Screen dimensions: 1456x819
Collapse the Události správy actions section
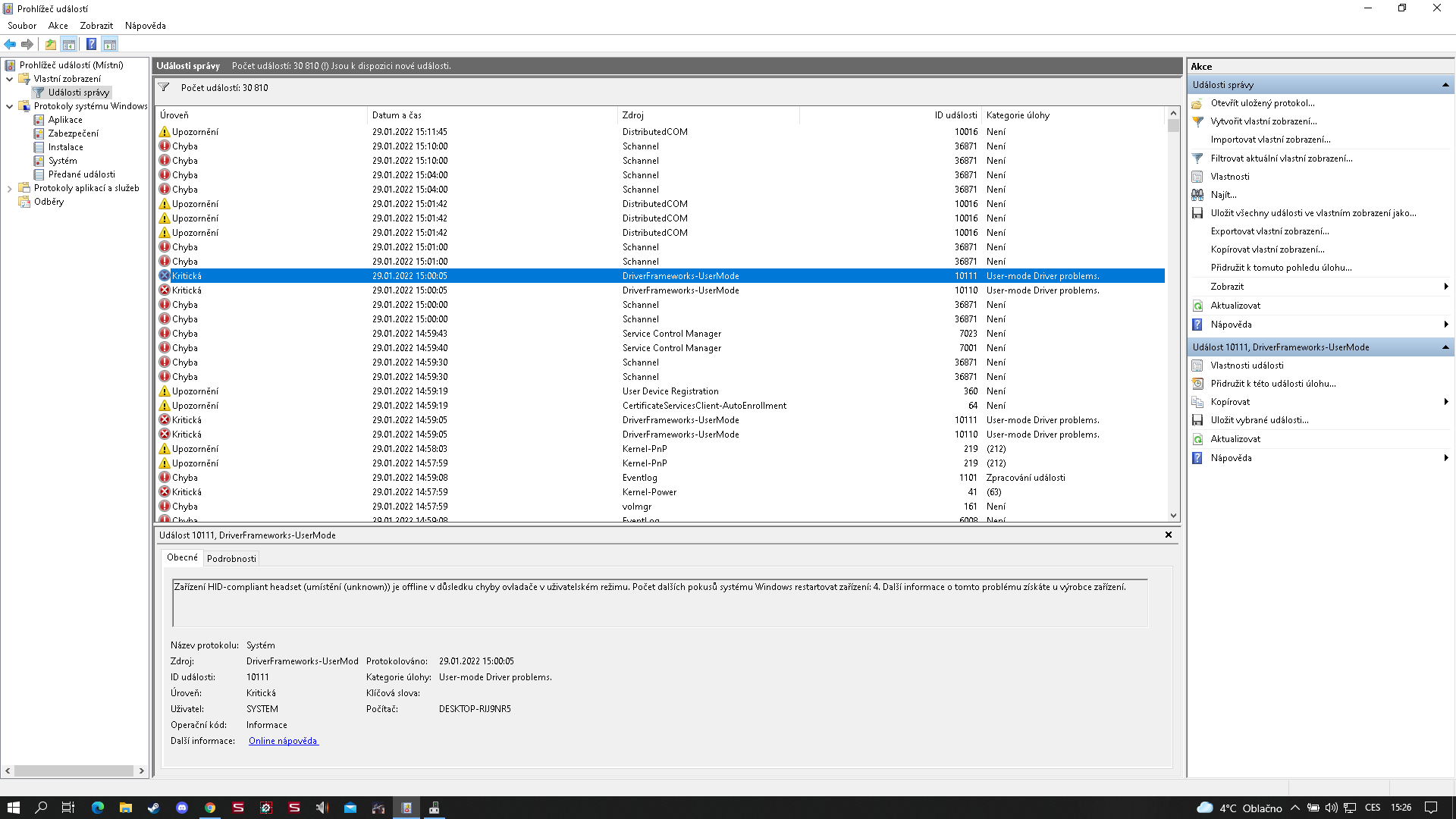[1445, 85]
